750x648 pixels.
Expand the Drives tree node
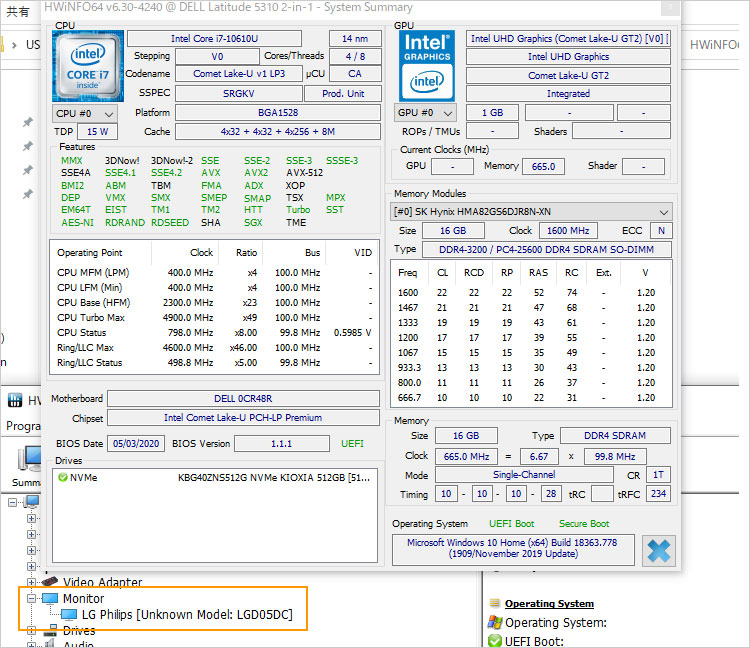pos(32,631)
